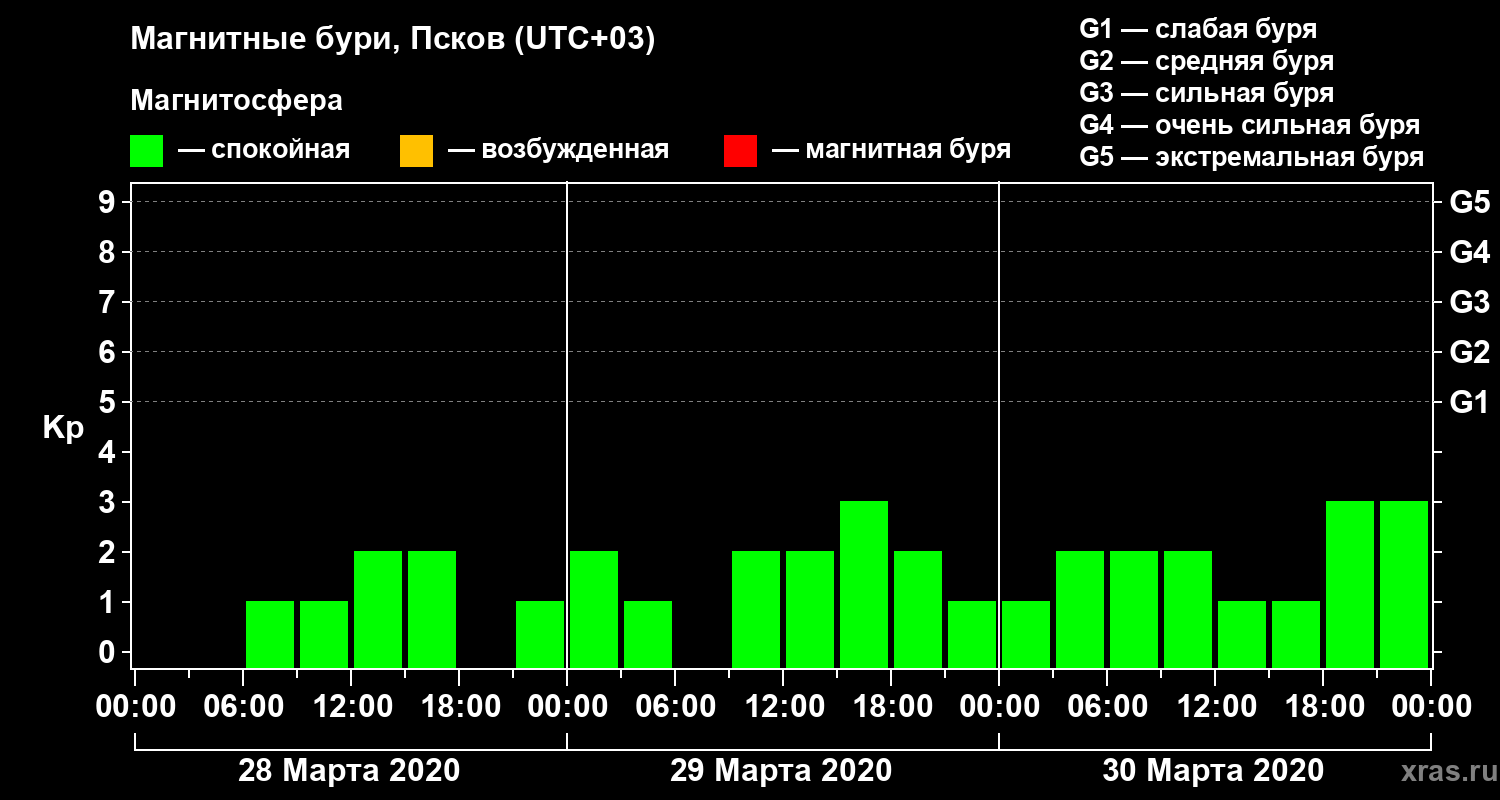Click the G5 label on right axis
This screenshot has width=1500, height=800.
click(x=1469, y=202)
